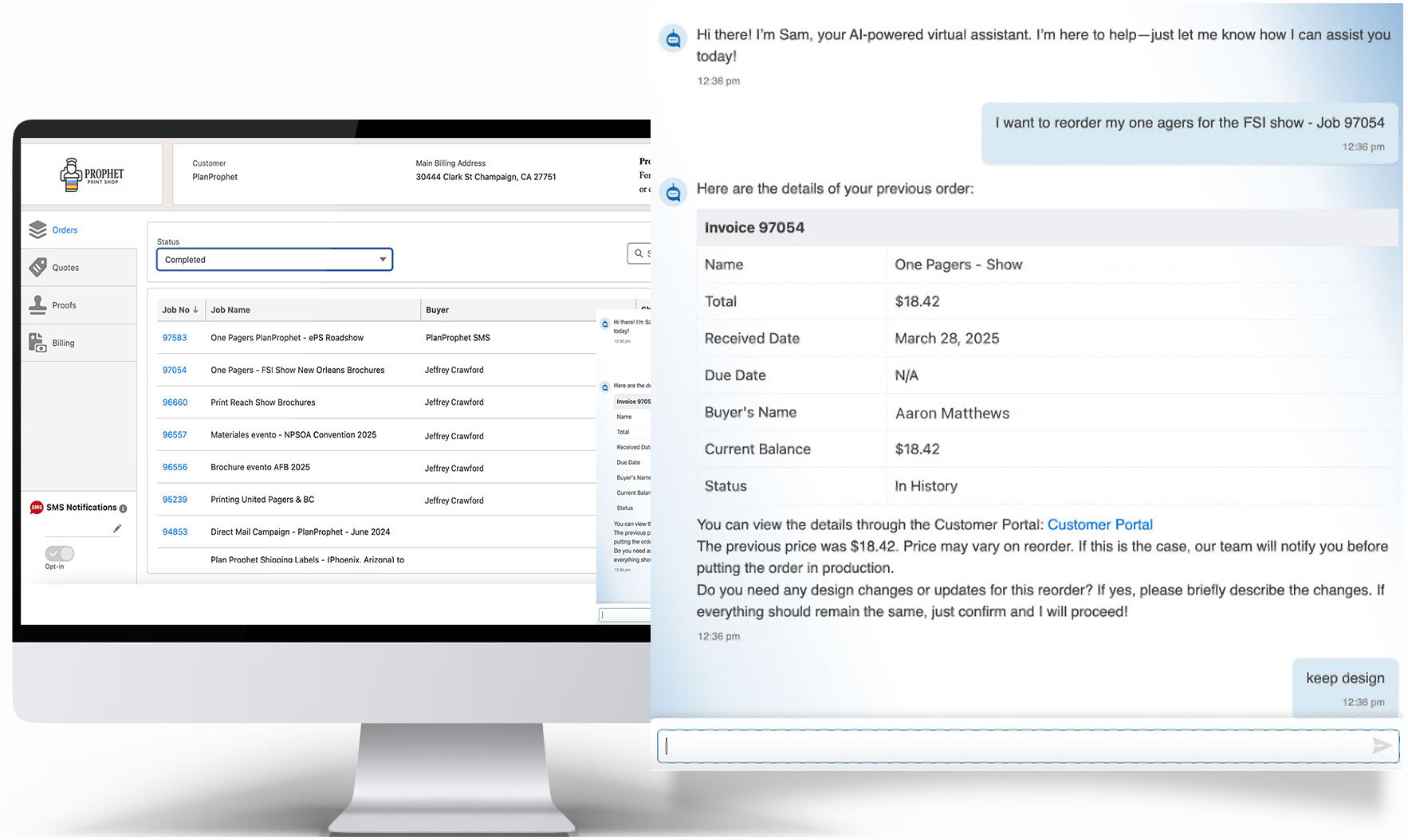Open Proofs using the stamp icon
The width and height of the screenshot is (1408, 840).
(x=38, y=304)
